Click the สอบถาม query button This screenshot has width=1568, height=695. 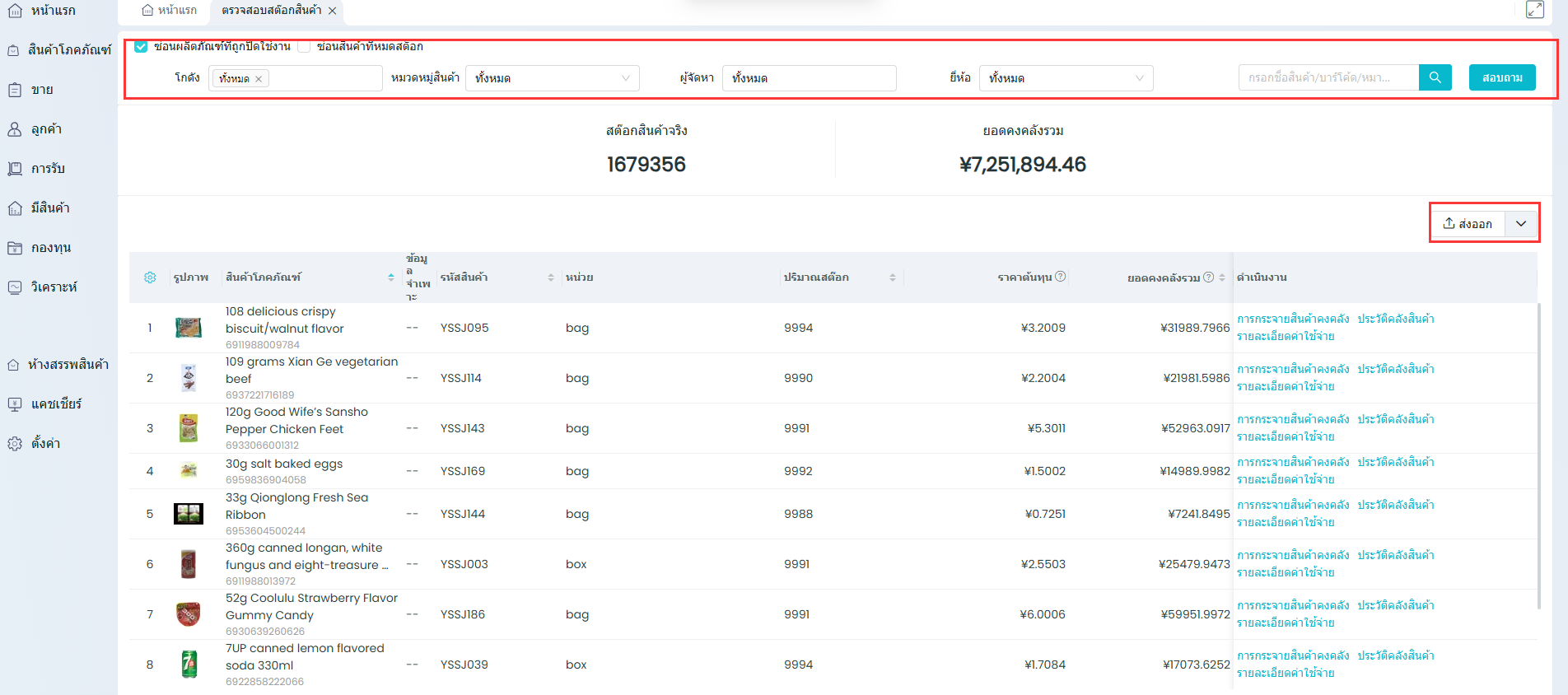tap(1501, 77)
